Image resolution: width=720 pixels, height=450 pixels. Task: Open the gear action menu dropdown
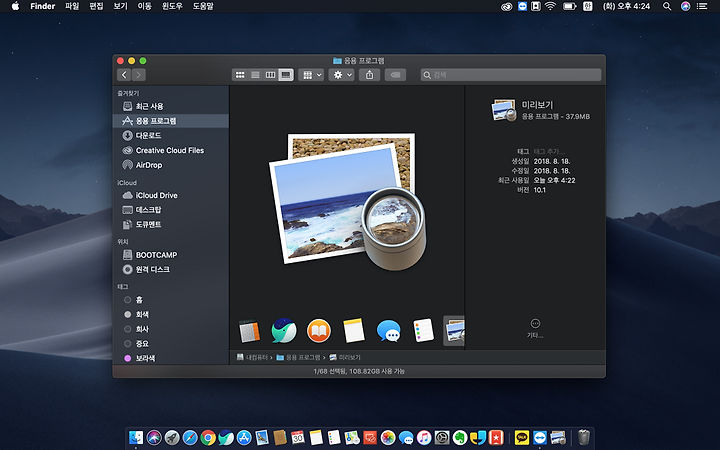pyautogui.click(x=341, y=75)
